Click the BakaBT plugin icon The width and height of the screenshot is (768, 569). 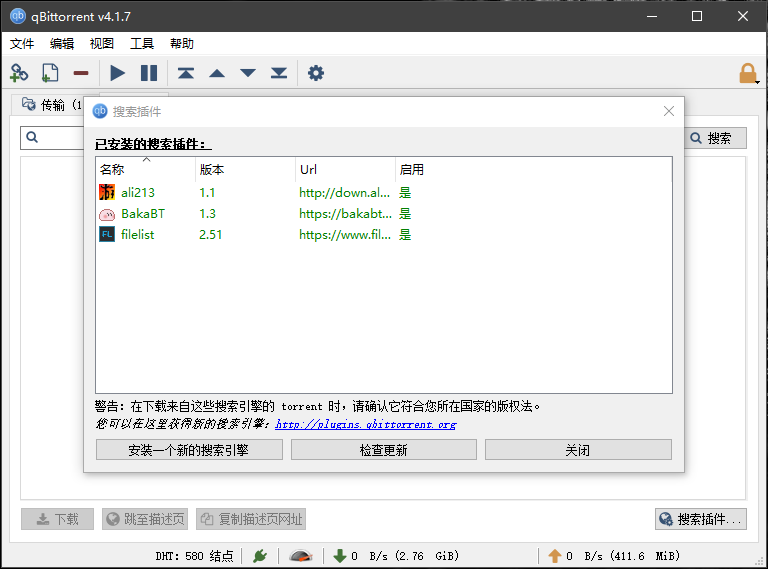click(x=107, y=214)
